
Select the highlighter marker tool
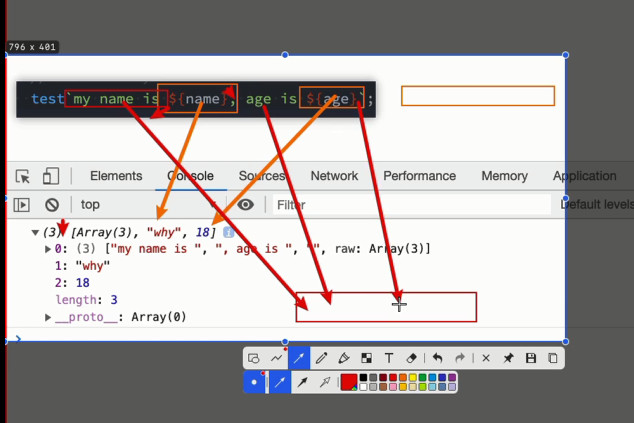coord(344,358)
